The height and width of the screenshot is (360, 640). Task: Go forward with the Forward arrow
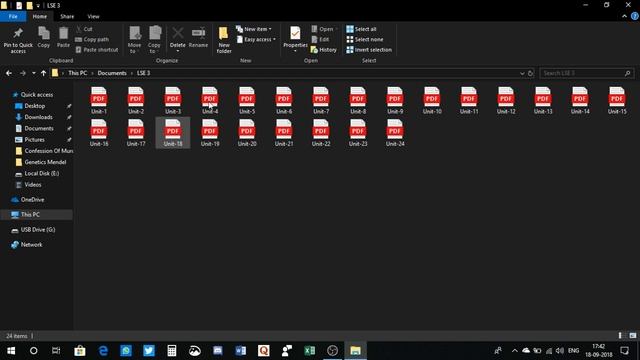pos(23,73)
